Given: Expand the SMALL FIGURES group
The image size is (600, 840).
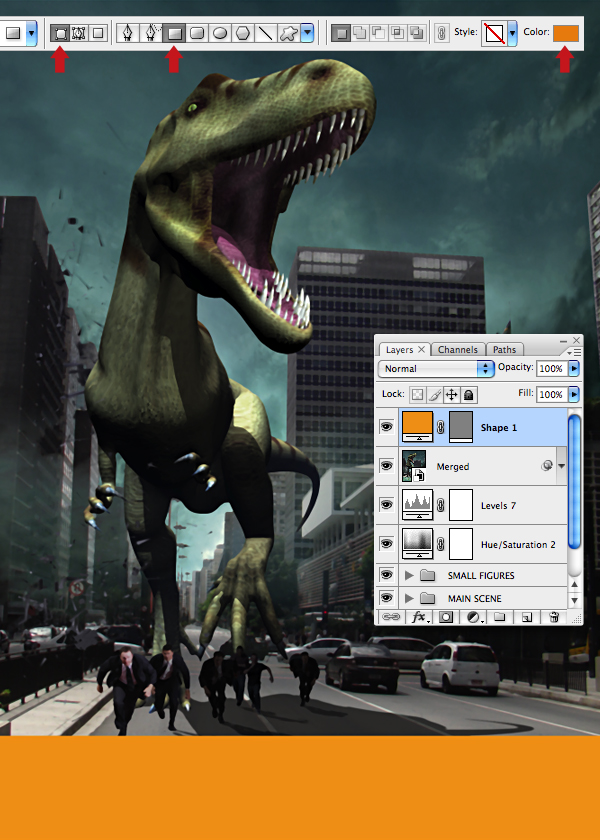Looking at the screenshot, I should pyautogui.click(x=409, y=575).
